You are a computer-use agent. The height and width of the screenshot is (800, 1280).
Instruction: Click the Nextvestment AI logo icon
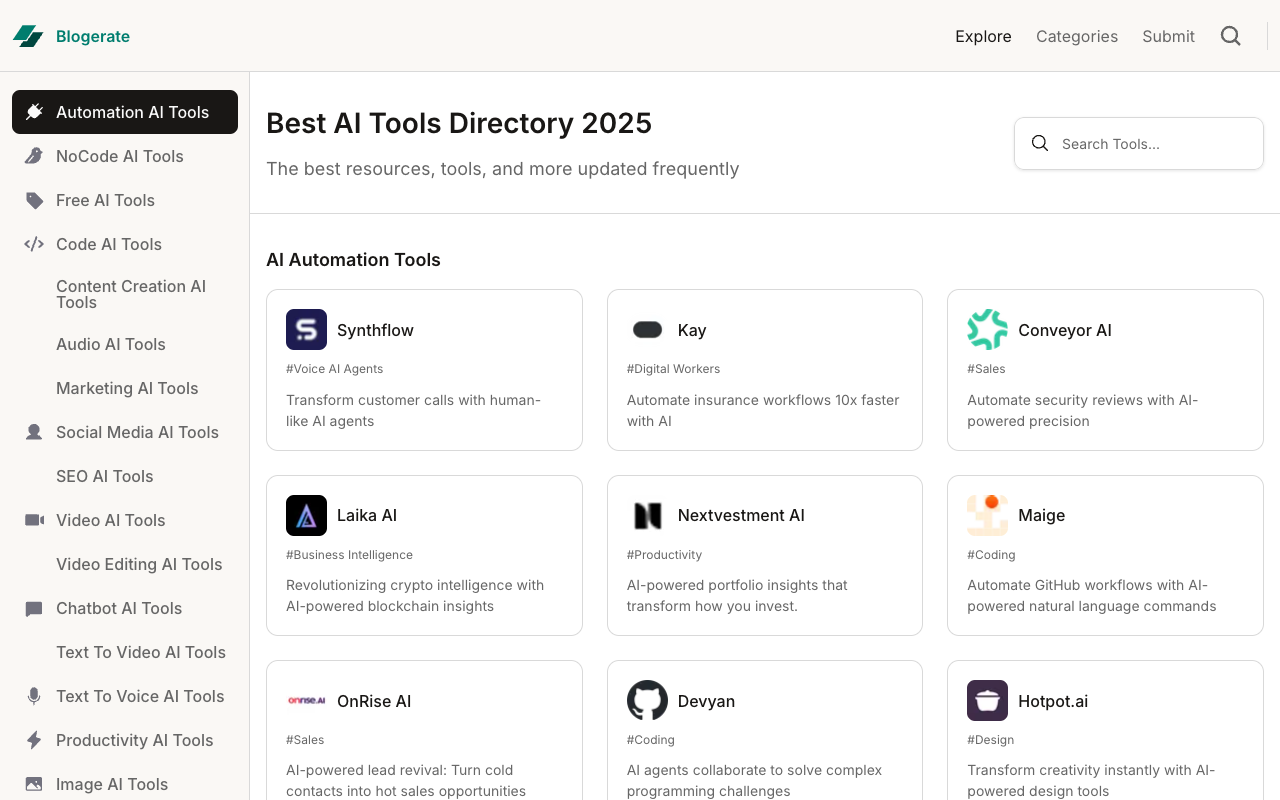[647, 515]
